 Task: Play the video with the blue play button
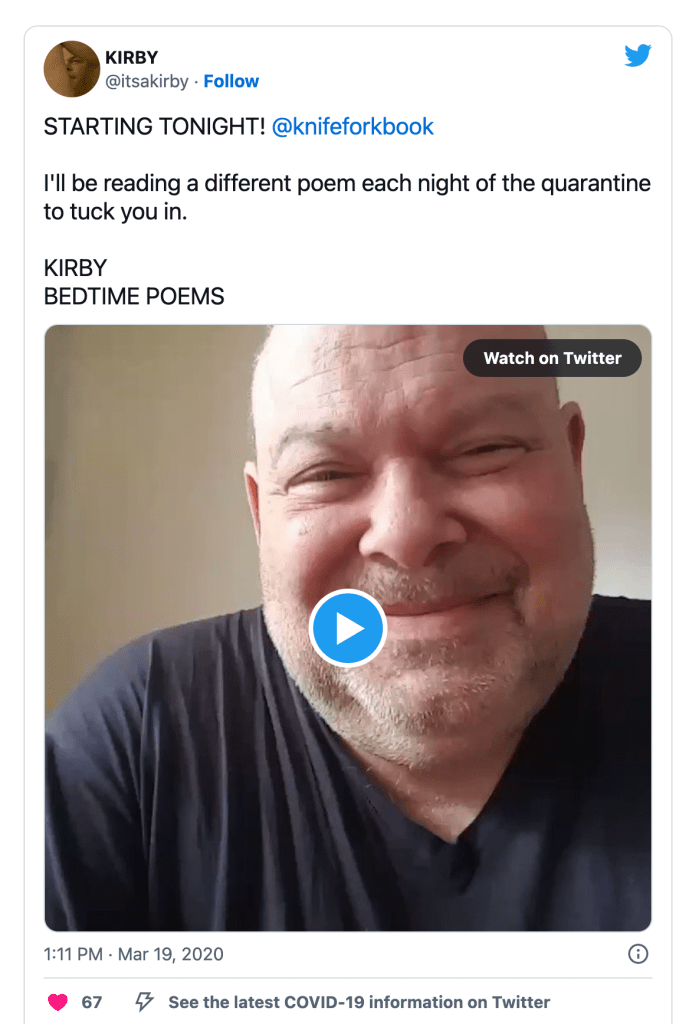pyautogui.click(x=347, y=628)
